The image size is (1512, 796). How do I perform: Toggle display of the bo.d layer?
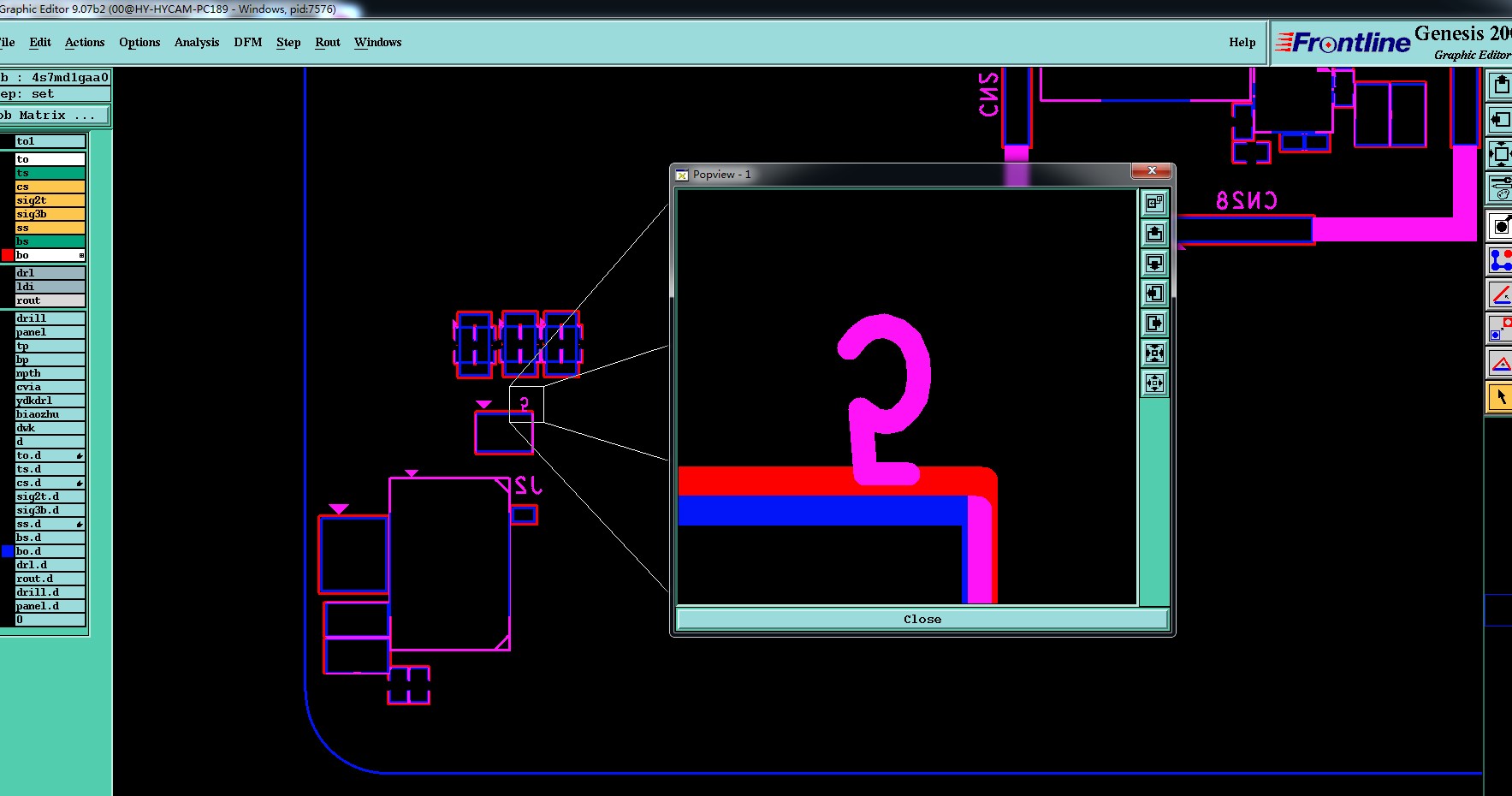50,551
